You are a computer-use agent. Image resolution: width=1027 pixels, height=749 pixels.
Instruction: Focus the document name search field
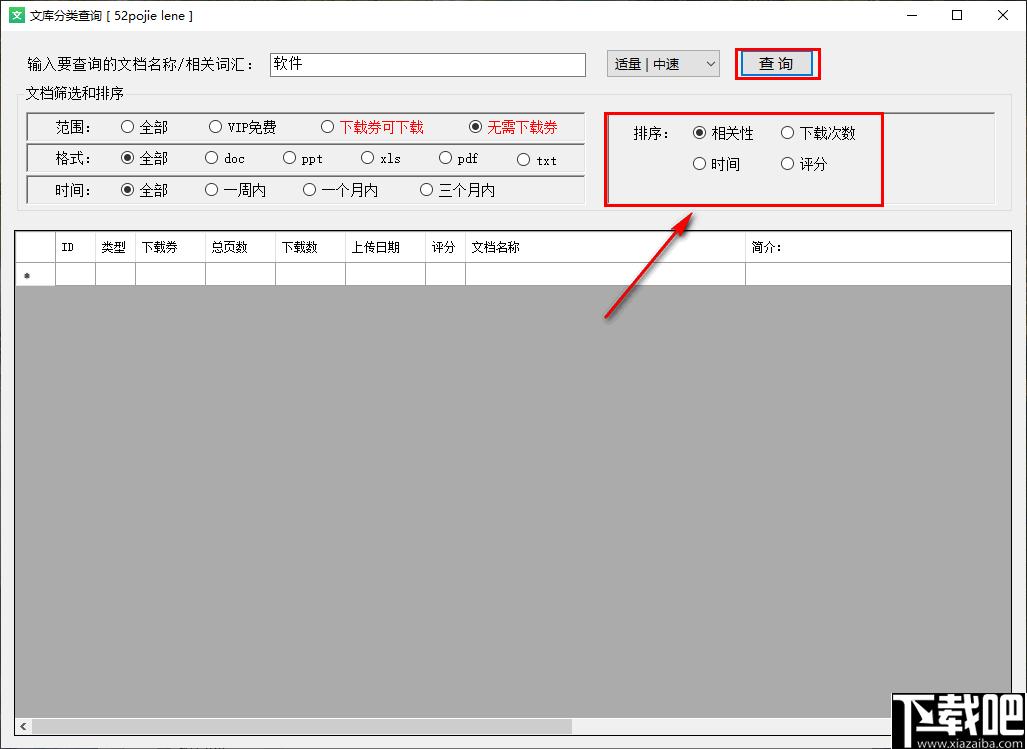pos(428,64)
